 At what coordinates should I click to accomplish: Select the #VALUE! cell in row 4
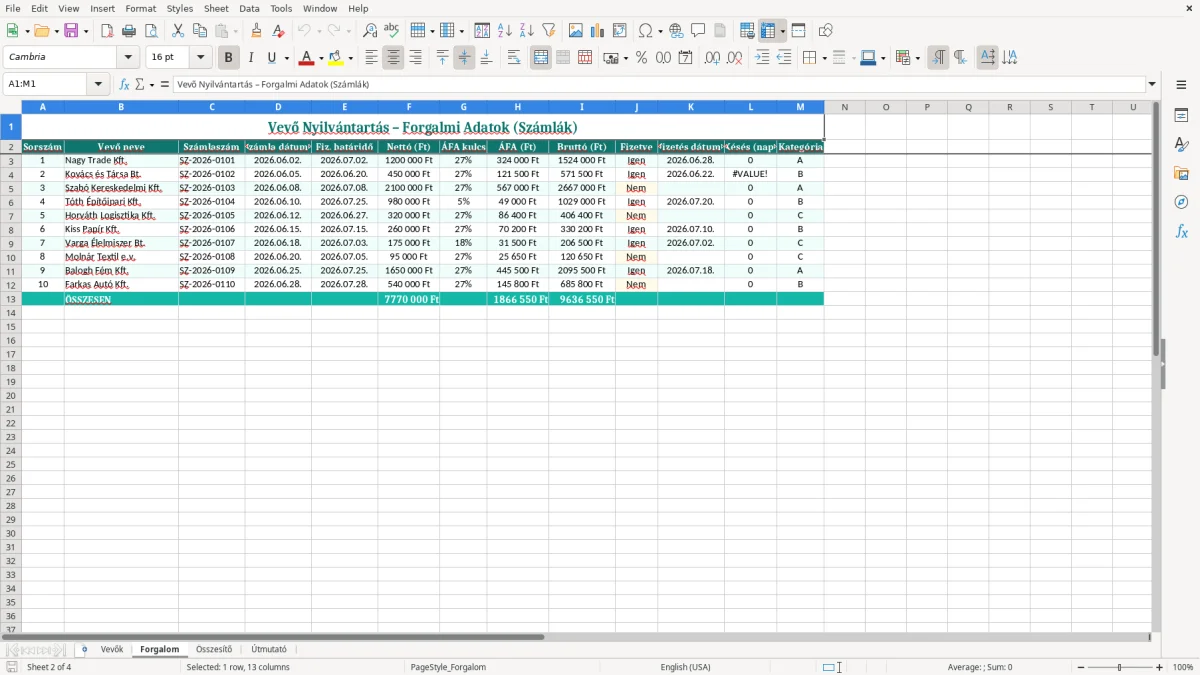click(750, 174)
